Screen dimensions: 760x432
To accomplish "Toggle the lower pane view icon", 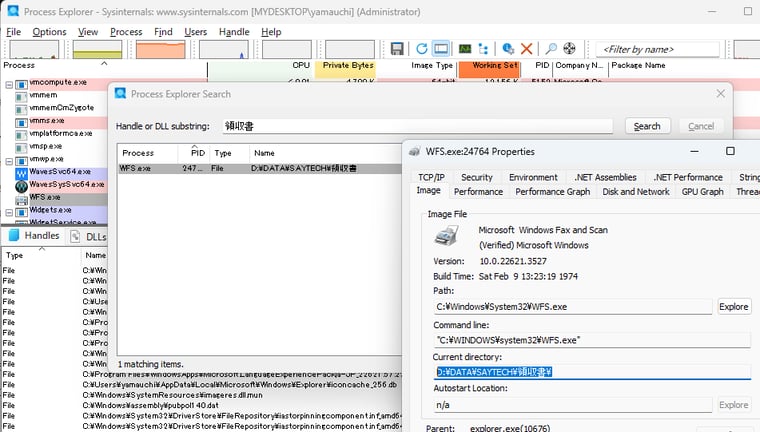I will (441, 49).
